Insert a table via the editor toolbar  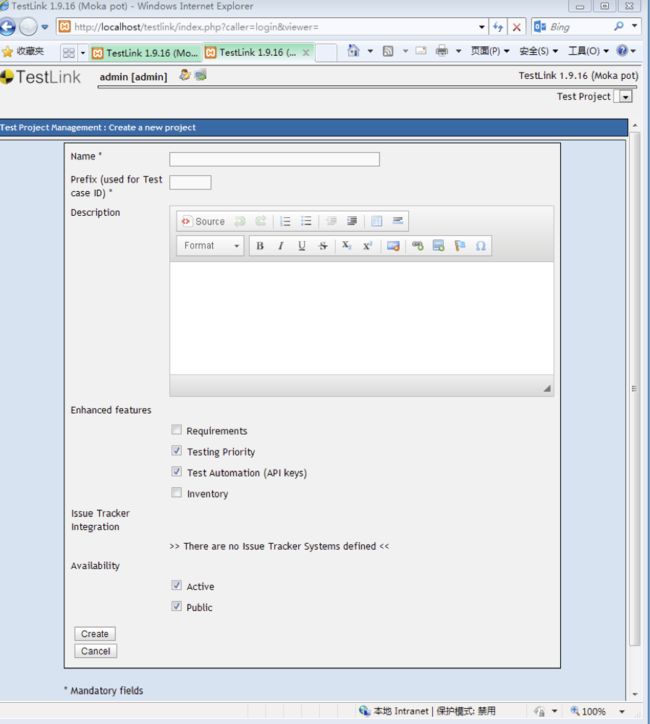377,221
